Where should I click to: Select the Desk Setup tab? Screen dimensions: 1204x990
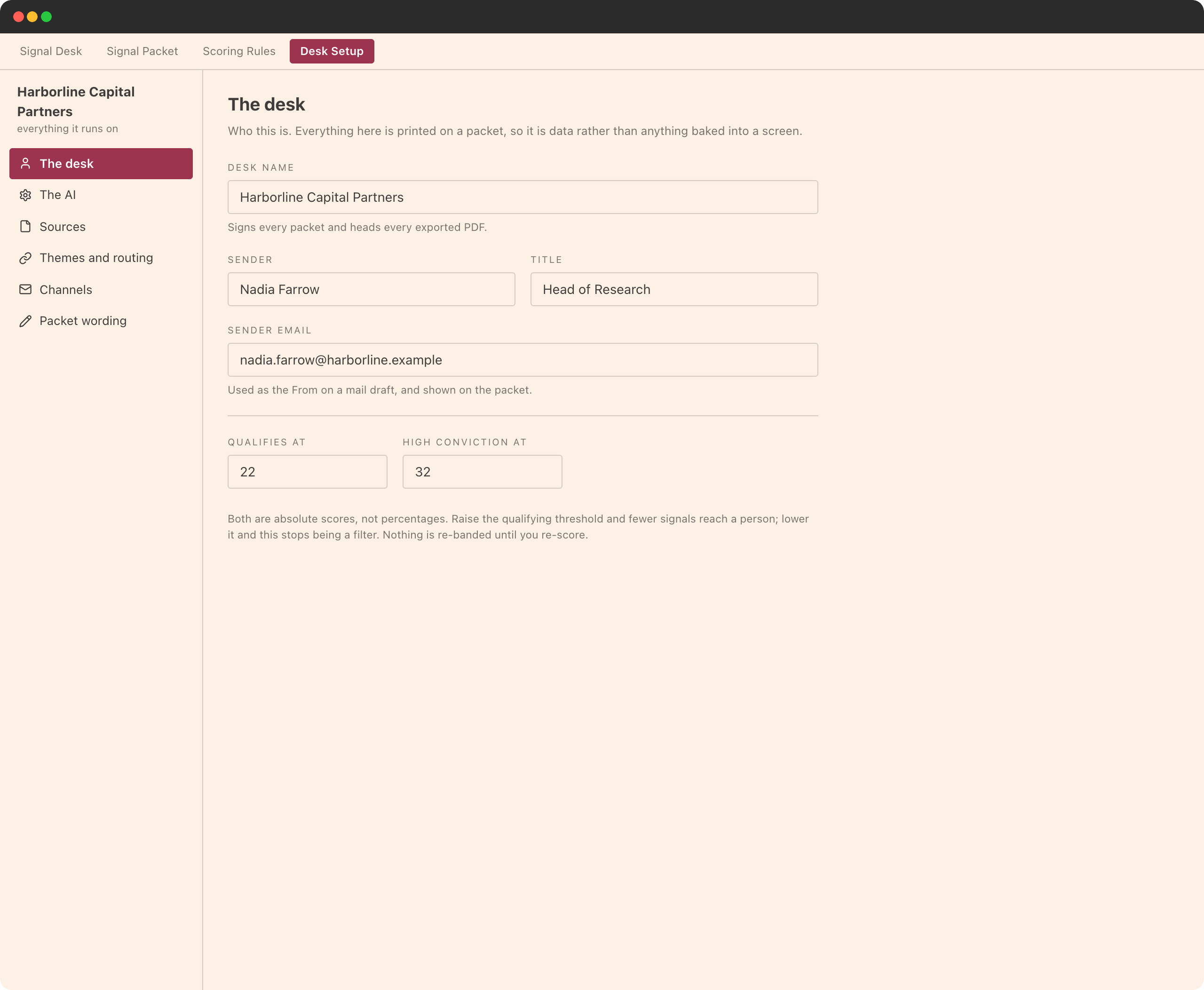click(332, 51)
